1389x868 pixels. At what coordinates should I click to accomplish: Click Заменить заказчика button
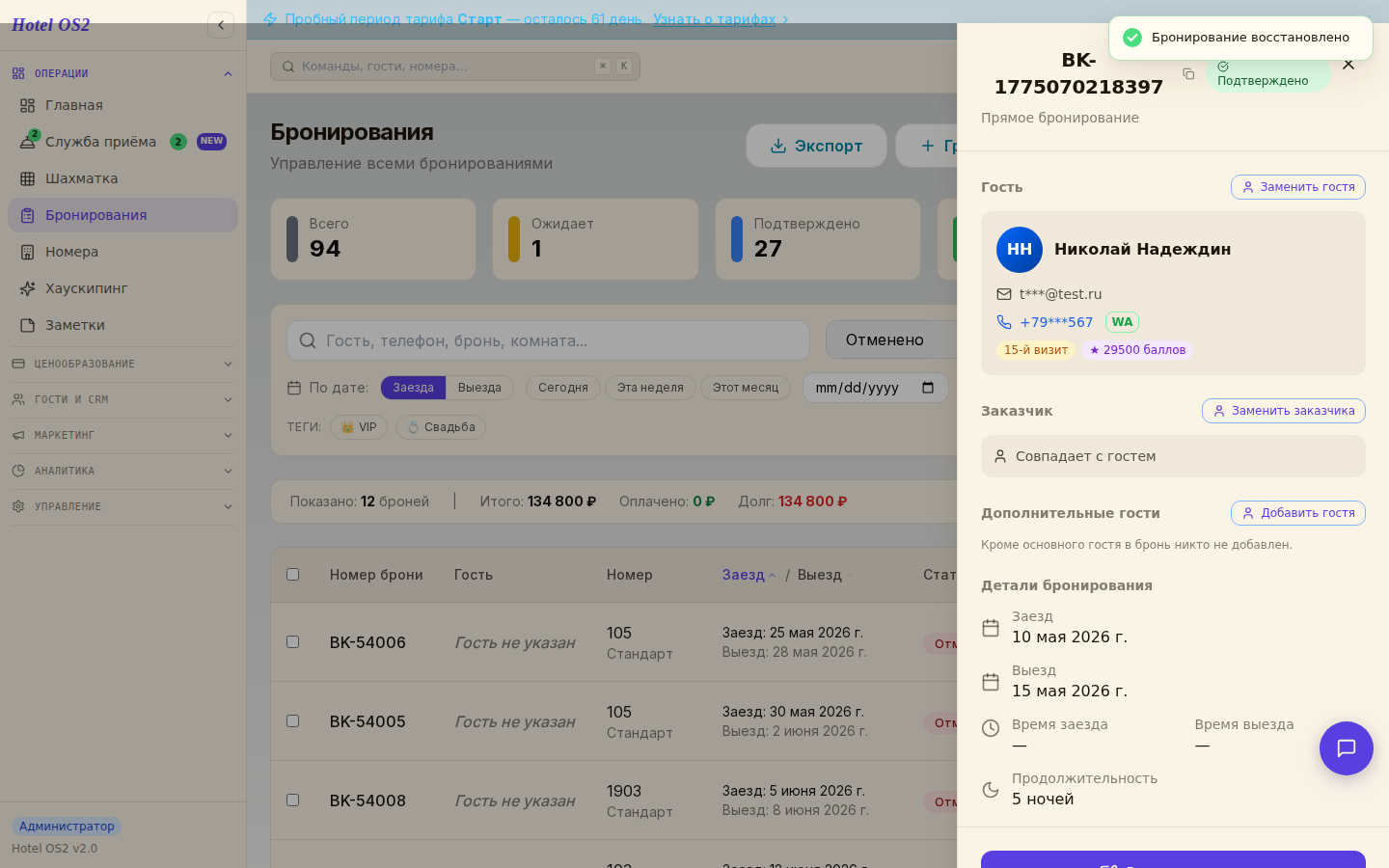[x=1284, y=411]
